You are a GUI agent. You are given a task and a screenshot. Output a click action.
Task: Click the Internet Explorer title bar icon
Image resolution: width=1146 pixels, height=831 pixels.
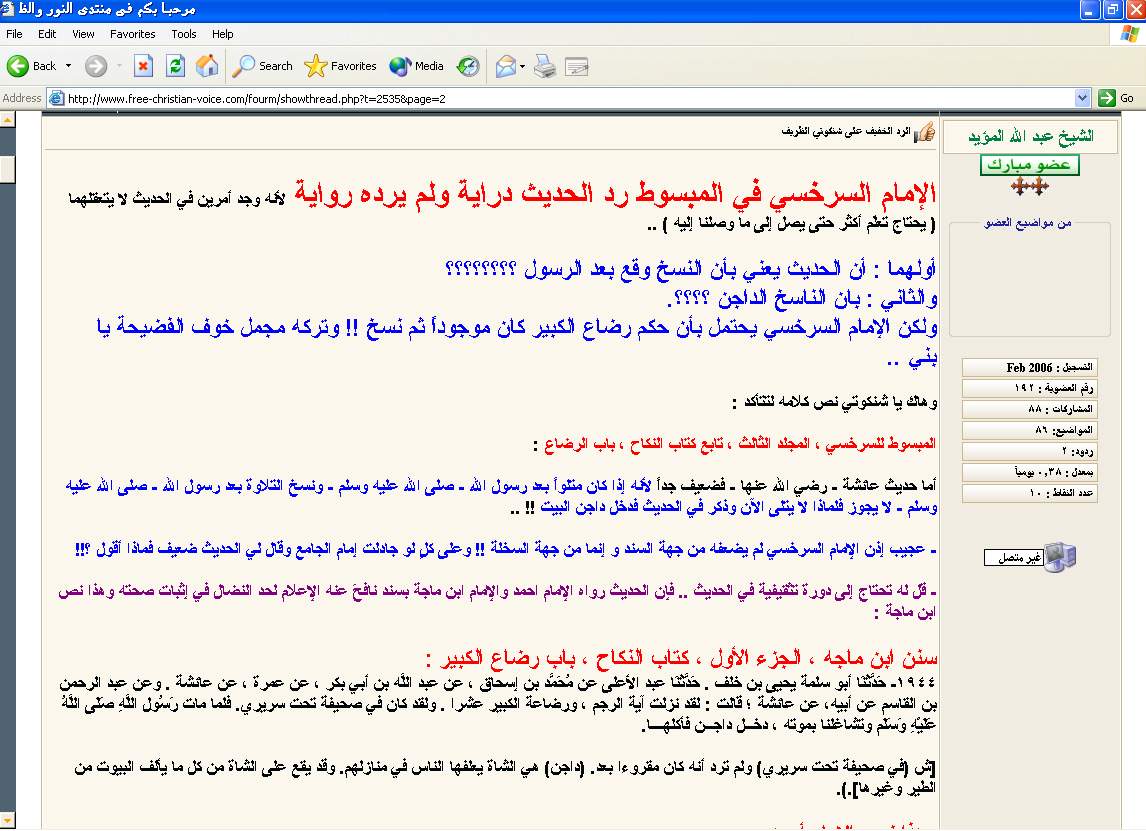point(8,10)
